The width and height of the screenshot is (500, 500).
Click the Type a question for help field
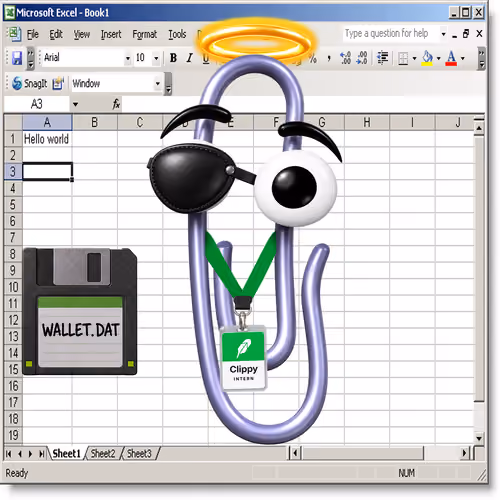click(391, 33)
